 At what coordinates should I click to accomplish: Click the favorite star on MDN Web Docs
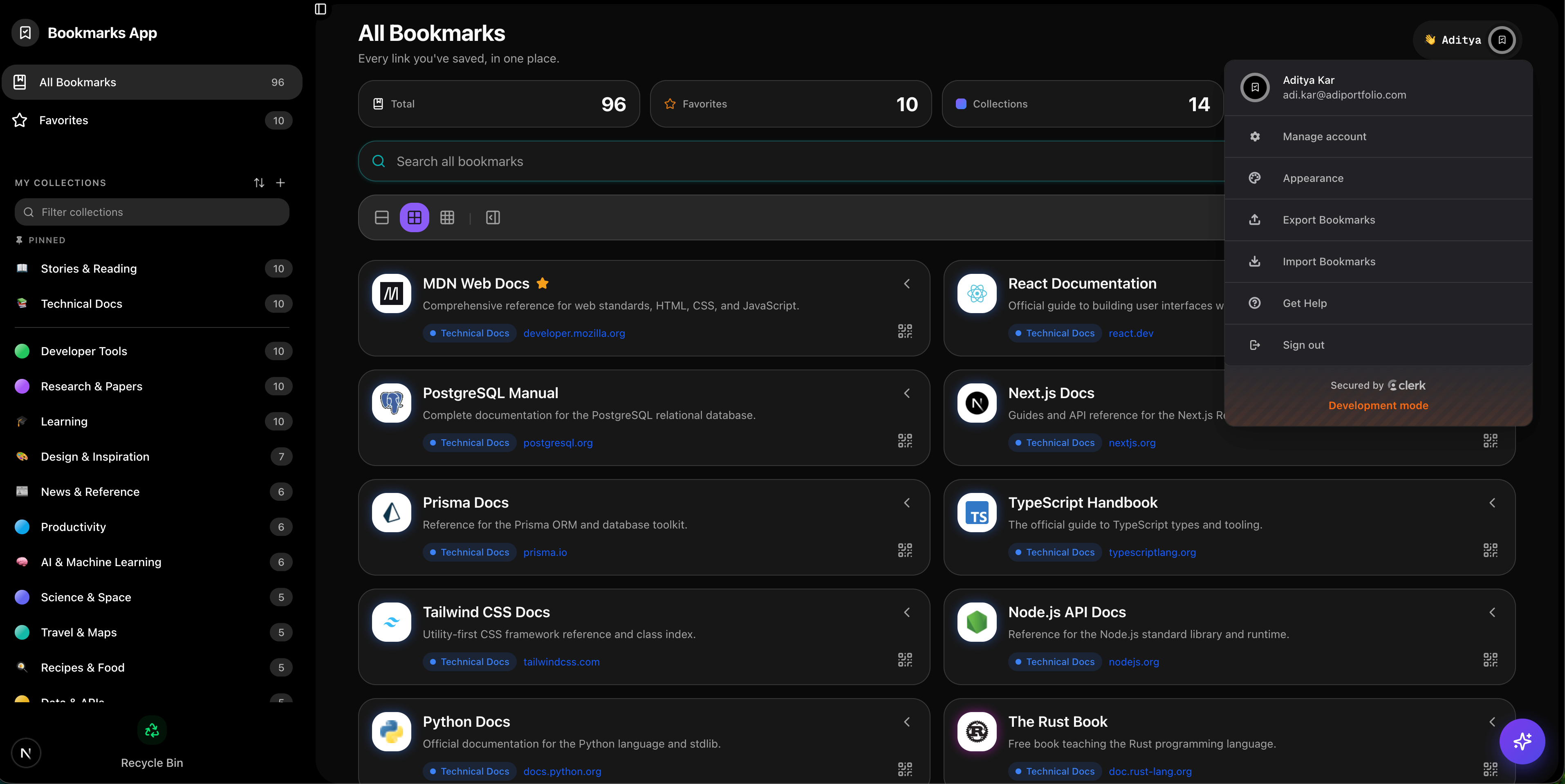pos(543,284)
